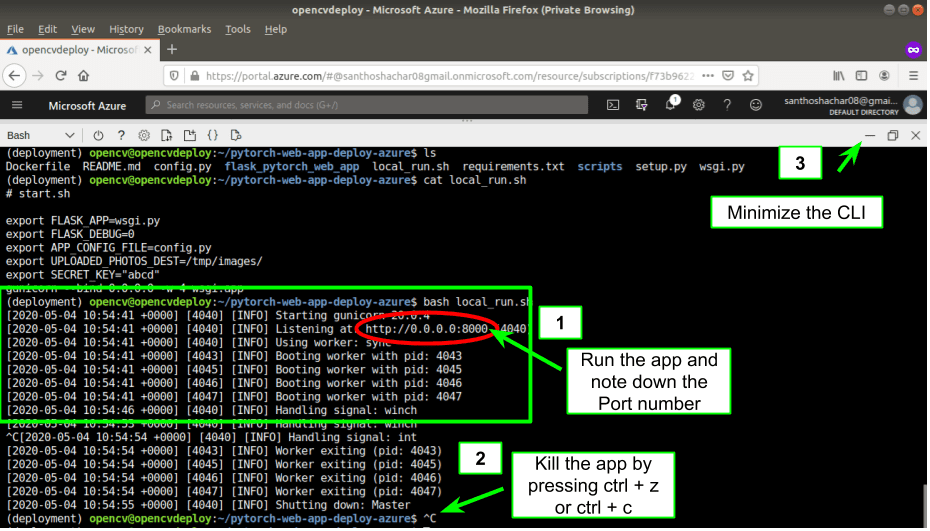Open Azure portal settings gear
The image size is (930, 531).
[x=699, y=105]
